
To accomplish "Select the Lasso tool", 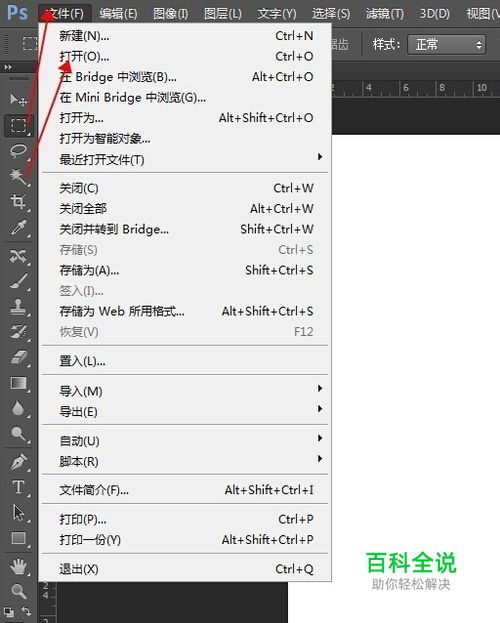I will (x=18, y=151).
